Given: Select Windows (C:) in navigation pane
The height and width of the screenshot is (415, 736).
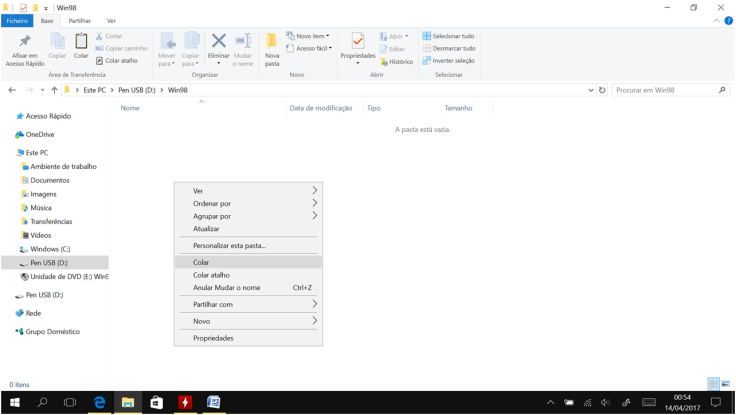Looking at the screenshot, I should 50,249.
